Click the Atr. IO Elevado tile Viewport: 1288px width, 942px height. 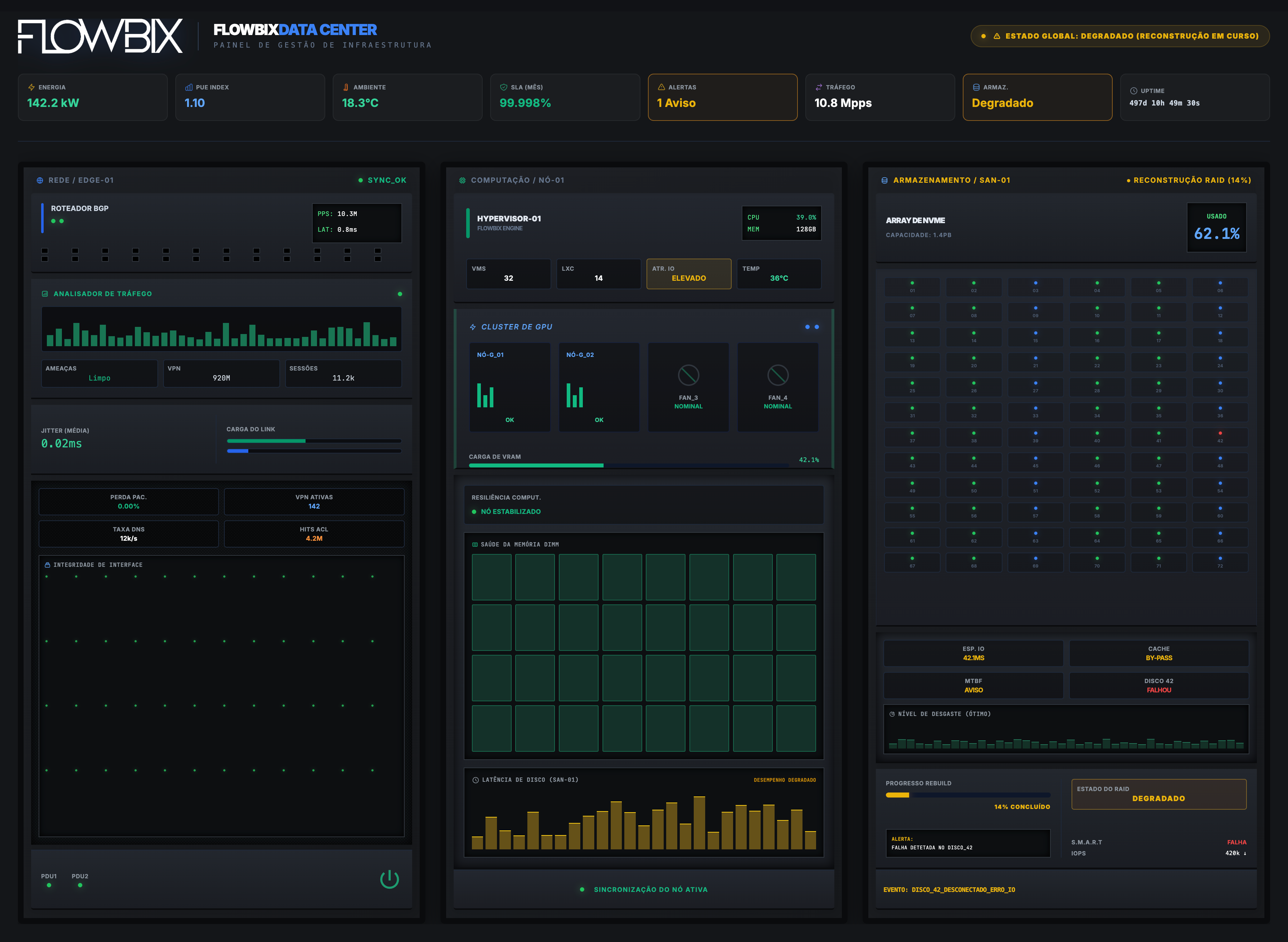tap(688, 274)
